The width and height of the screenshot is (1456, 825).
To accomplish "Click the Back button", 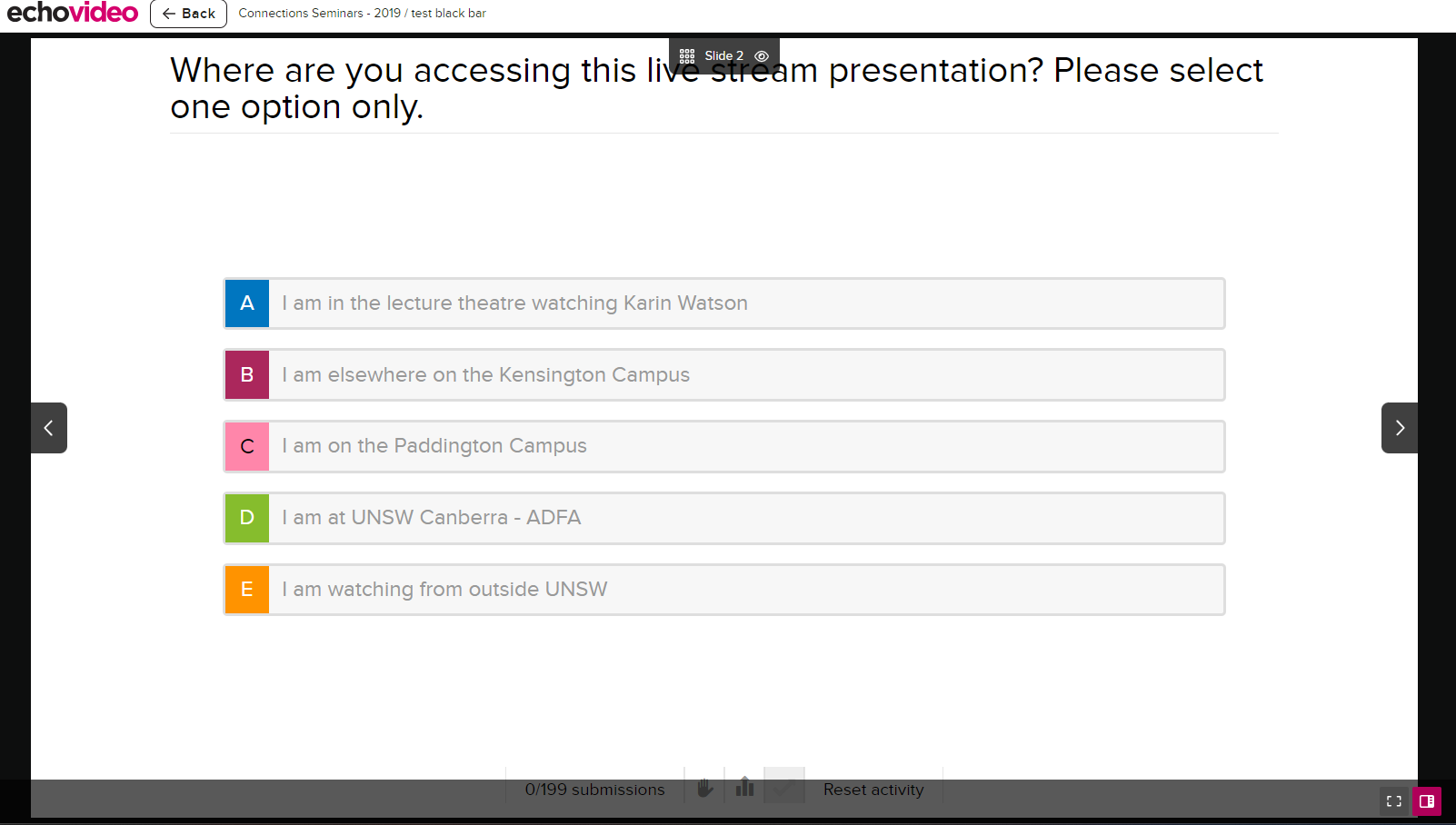I will tap(188, 14).
